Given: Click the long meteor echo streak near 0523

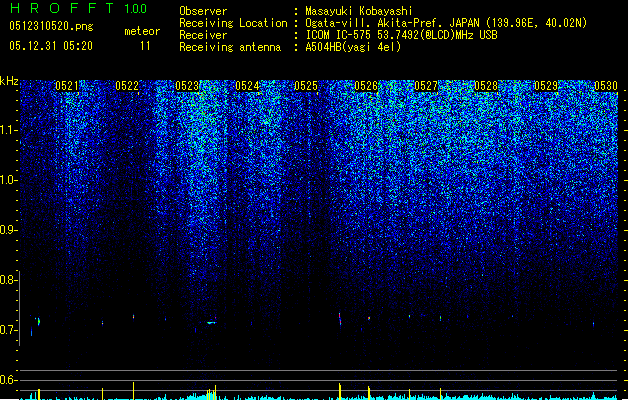Looking at the screenshot, I should click(x=211, y=322).
